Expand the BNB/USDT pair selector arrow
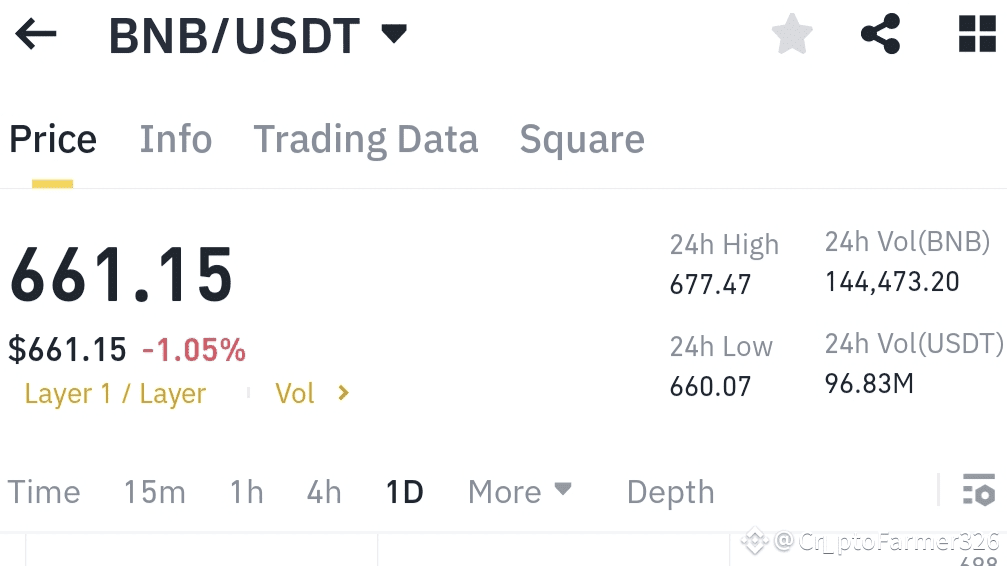The height and width of the screenshot is (566, 1007). tap(394, 33)
